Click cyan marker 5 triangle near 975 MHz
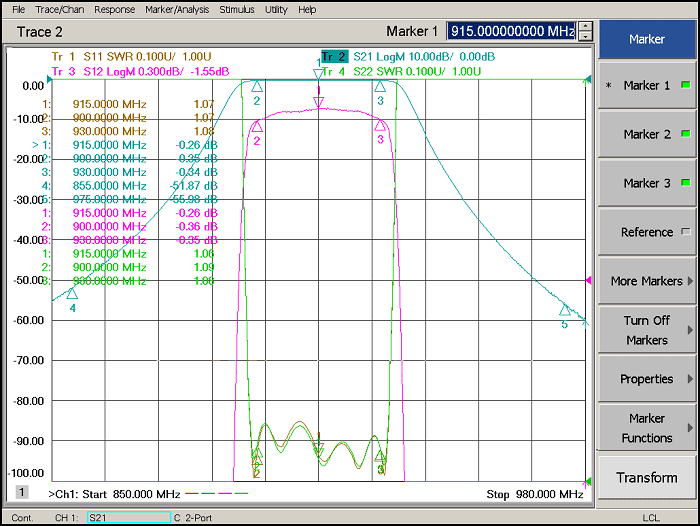Image resolution: width=700 pixels, height=526 pixels. tap(565, 309)
